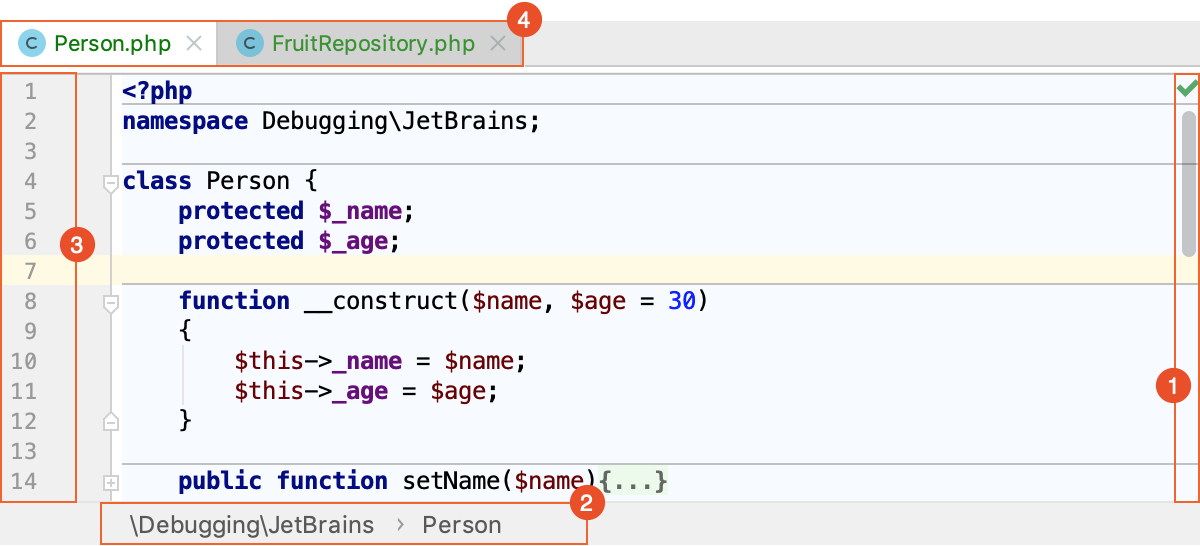Image resolution: width=1200 pixels, height=546 pixels.
Task: Click line number 1 in gutter
Action: (x=30, y=92)
